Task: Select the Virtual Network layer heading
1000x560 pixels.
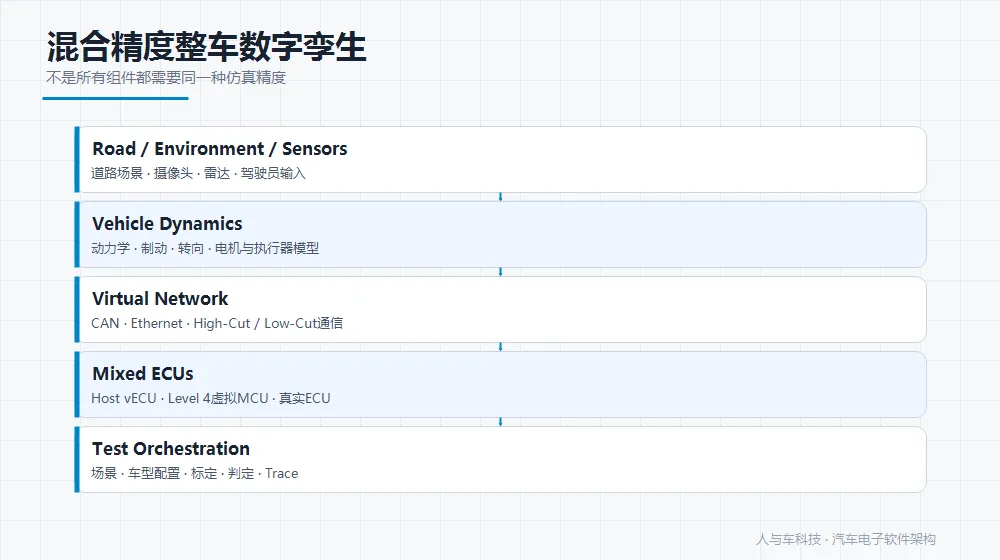Action: tap(160, 298)
